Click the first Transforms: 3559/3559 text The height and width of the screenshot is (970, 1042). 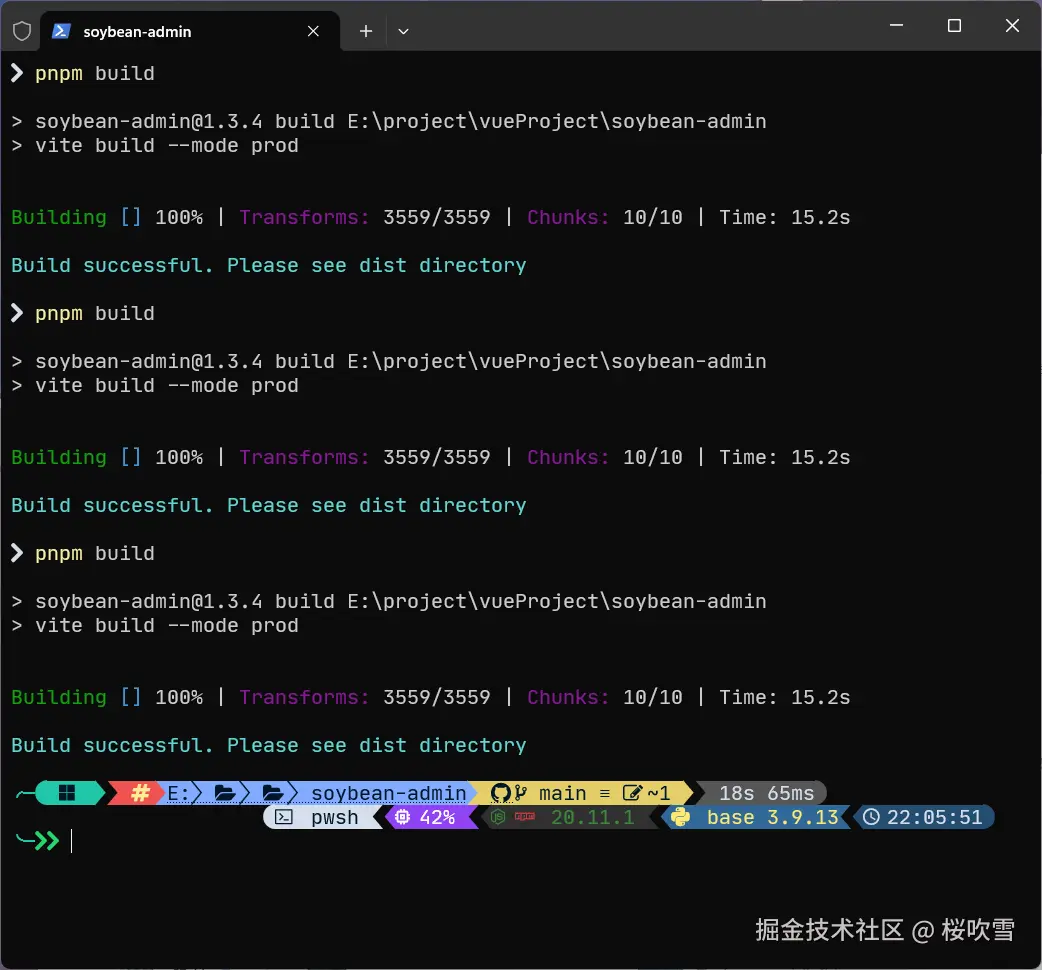pos(365,217)
